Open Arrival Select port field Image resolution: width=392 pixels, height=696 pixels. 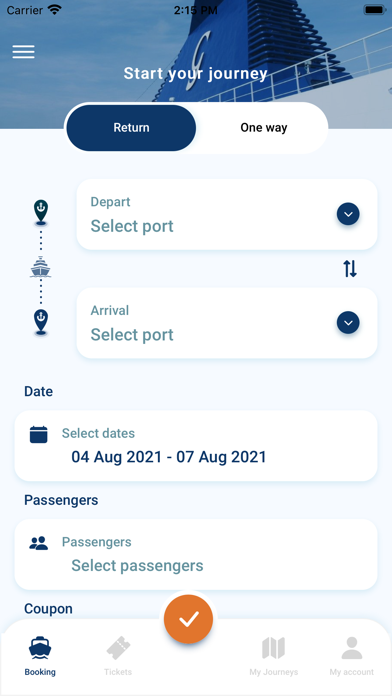227,323
